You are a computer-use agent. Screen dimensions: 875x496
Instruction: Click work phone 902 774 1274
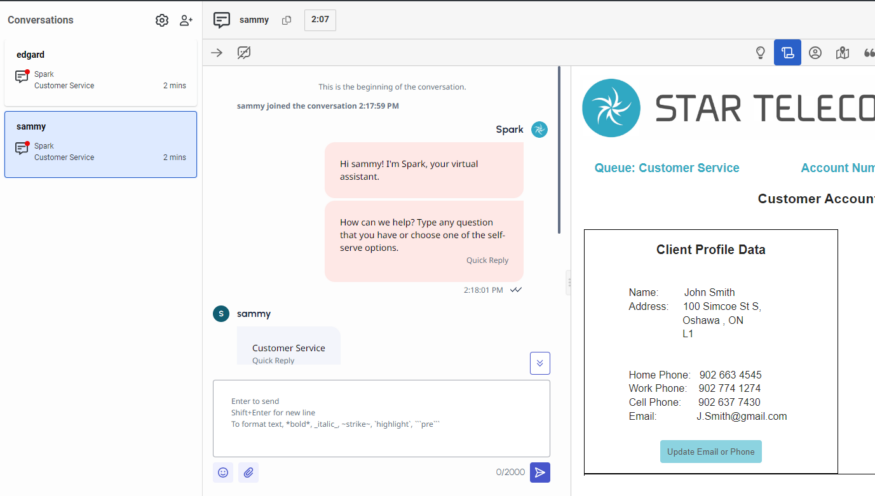pyautogui.click(x=729, y=388)
